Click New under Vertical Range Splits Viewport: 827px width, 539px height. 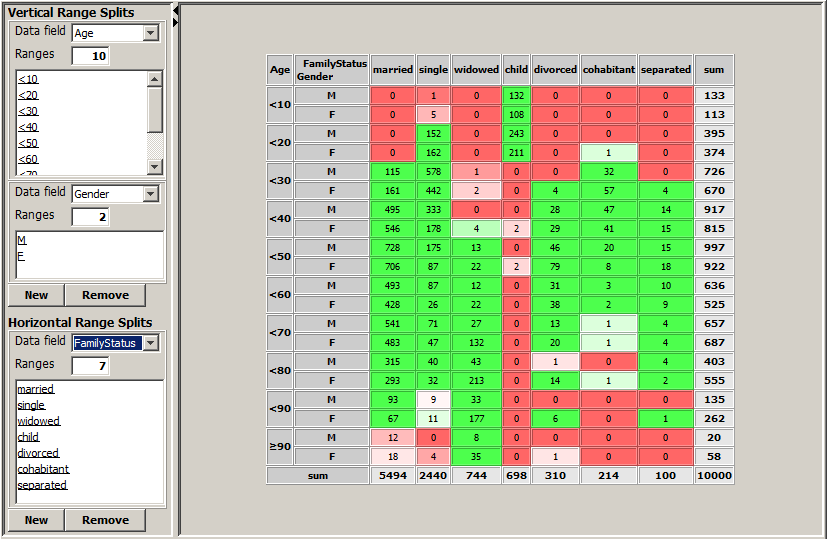36,295
